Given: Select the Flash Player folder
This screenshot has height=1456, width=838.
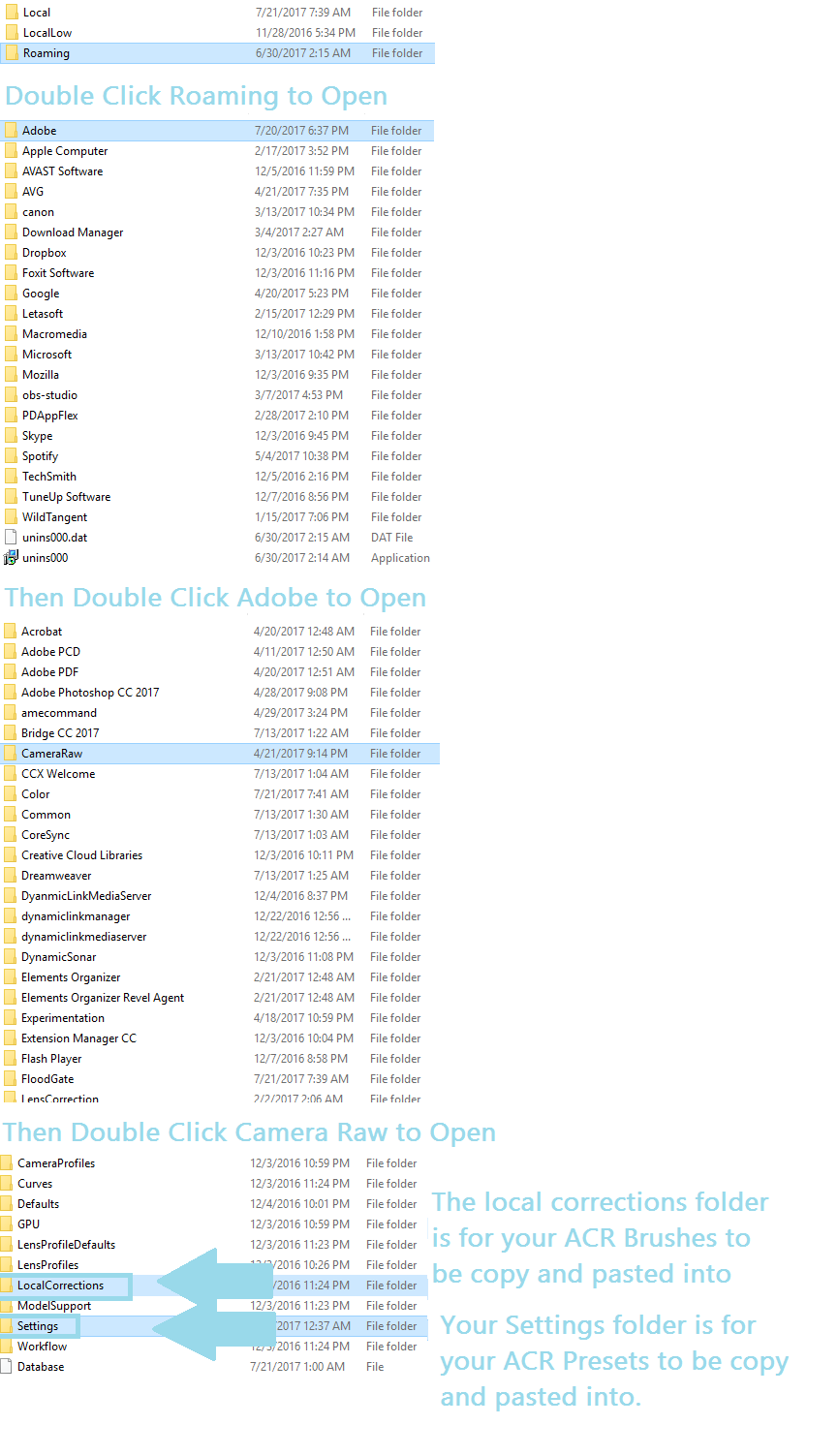Looking at the screenshot, I should point(51,1059).
